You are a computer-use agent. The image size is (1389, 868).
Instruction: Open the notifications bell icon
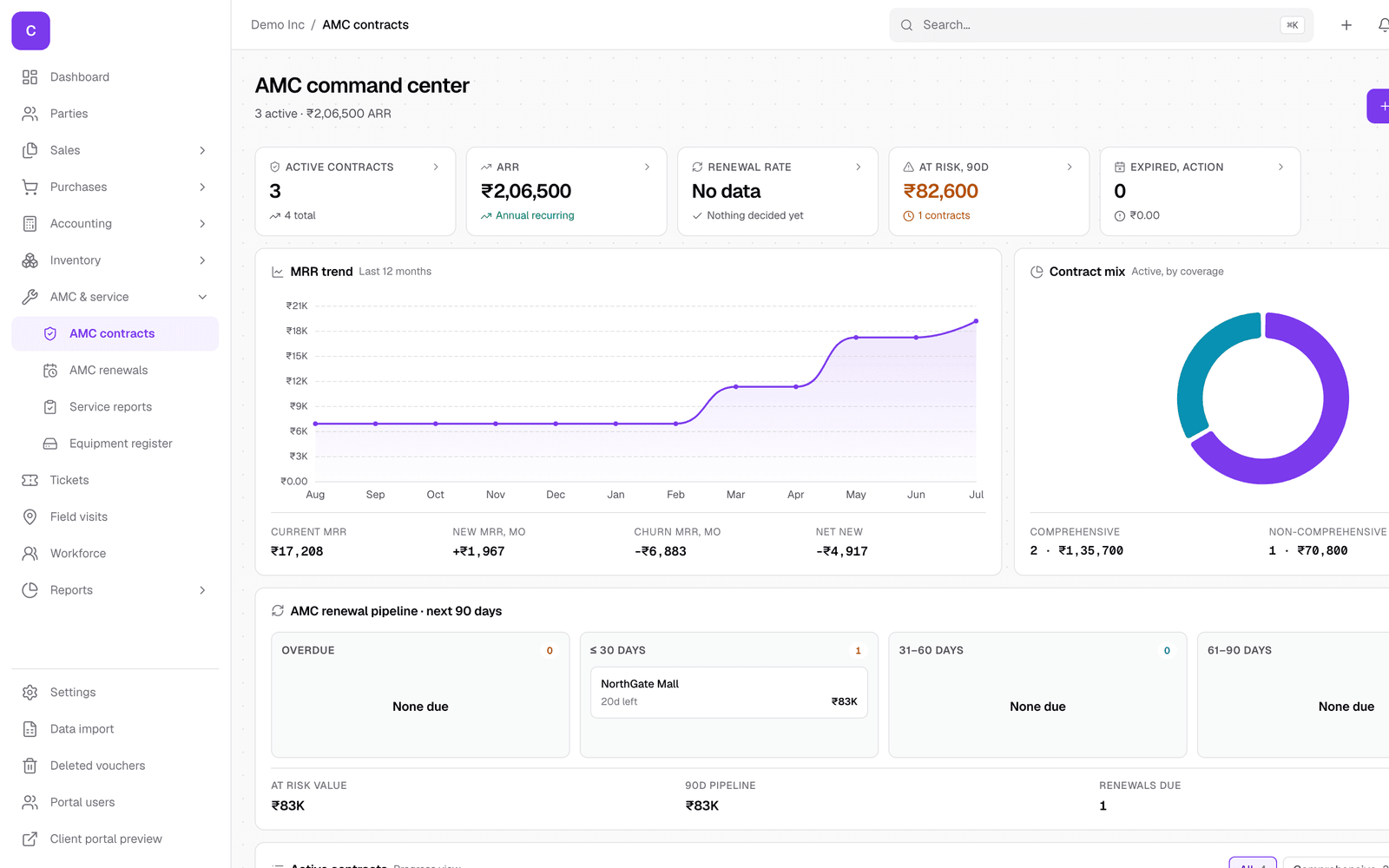[x=1383, y=25]
